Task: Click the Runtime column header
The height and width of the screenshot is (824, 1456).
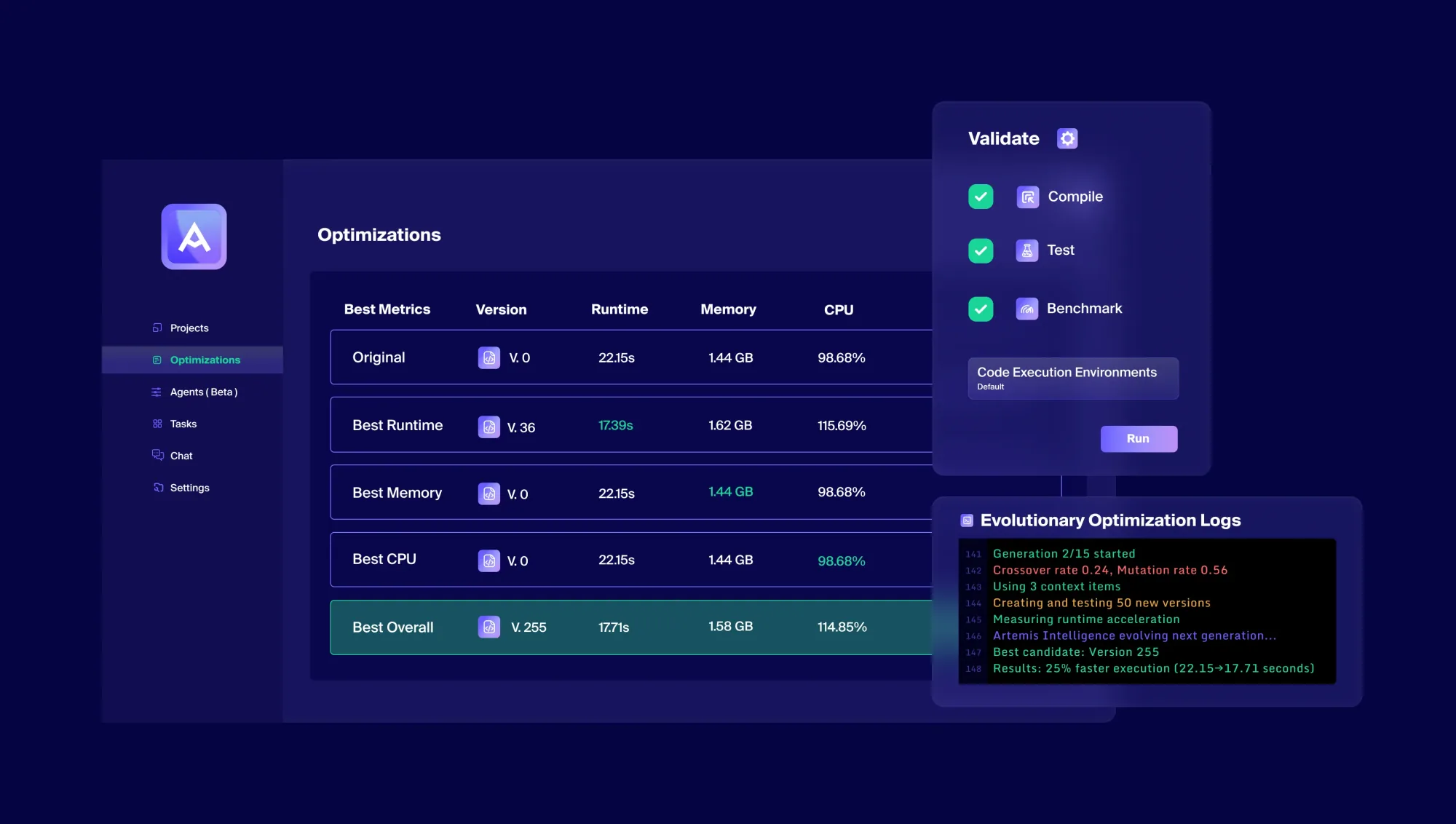Action: [x=620, y=309]
